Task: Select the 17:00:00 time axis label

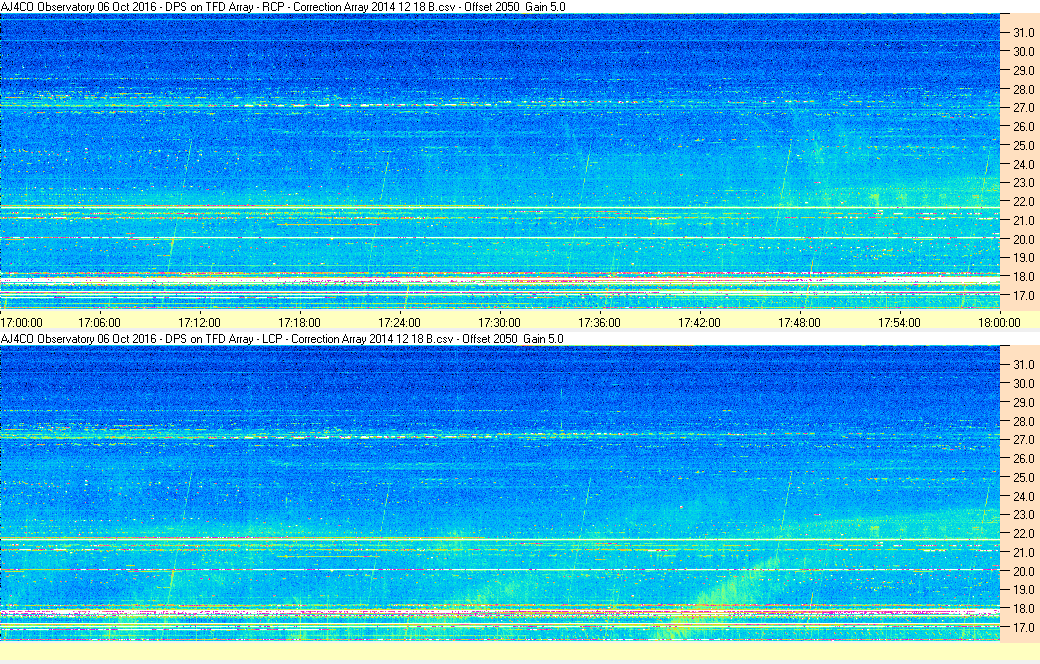Action: pyautogui.click(x=21, y=322)
